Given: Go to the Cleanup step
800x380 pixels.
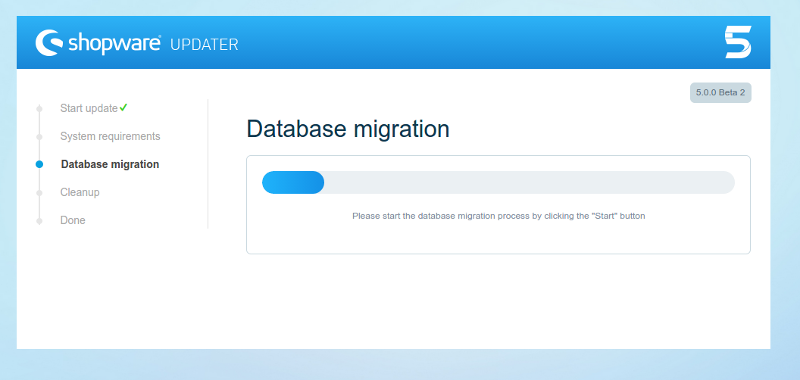Looking at the screenshot, I should [x=80, y=192].
